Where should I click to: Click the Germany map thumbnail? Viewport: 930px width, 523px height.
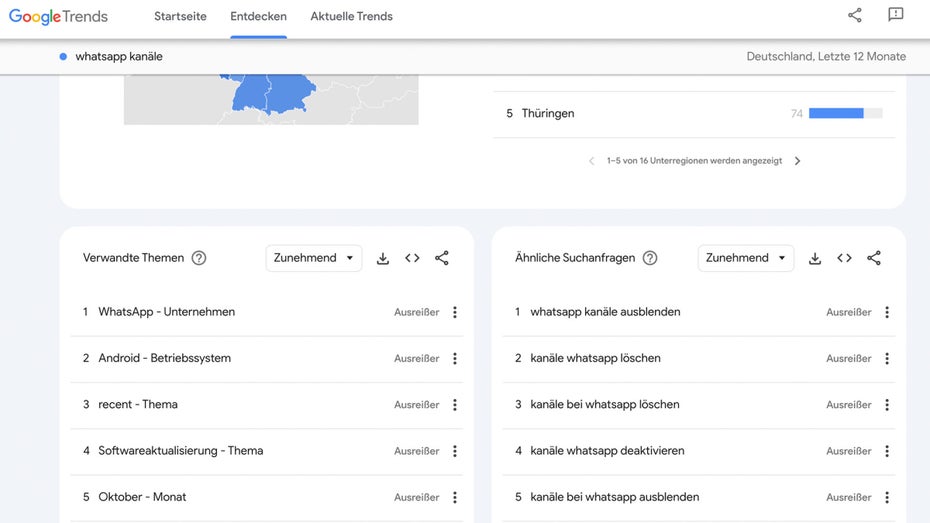click(x=271, y=100)
